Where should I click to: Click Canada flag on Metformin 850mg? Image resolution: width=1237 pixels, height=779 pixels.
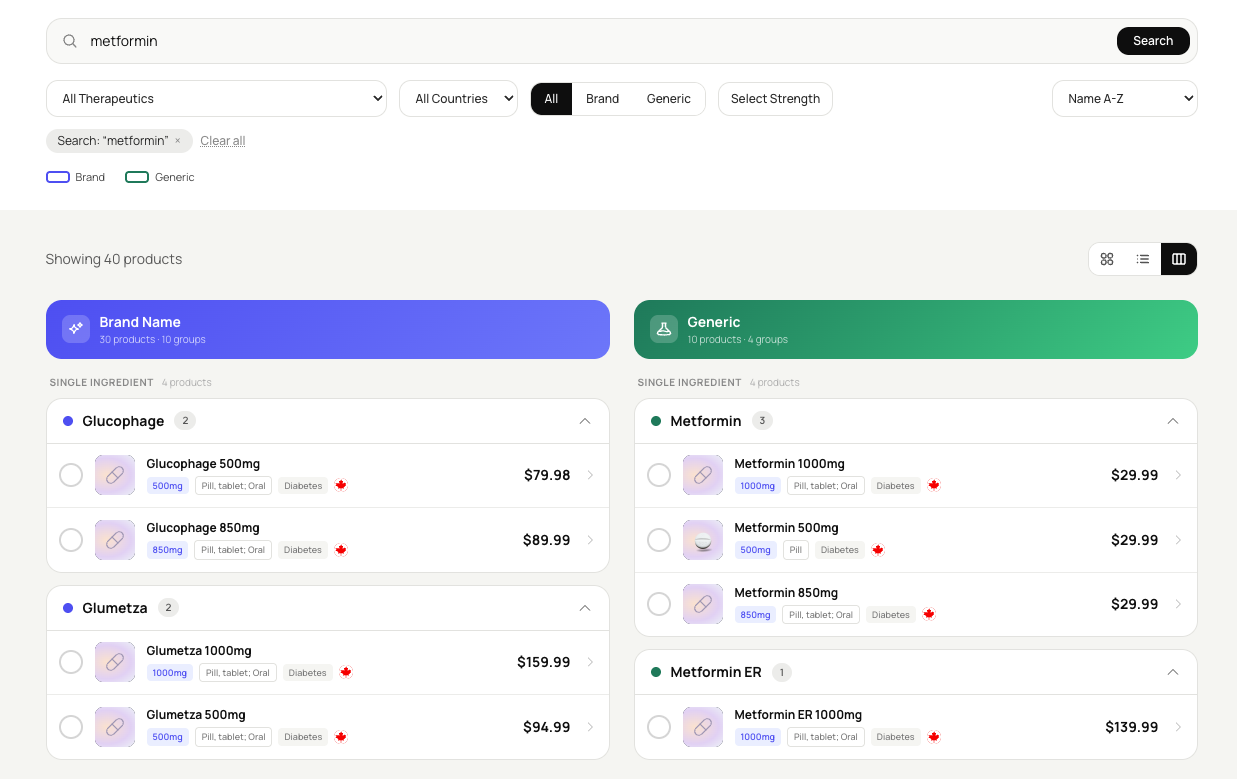click(929, 614)
